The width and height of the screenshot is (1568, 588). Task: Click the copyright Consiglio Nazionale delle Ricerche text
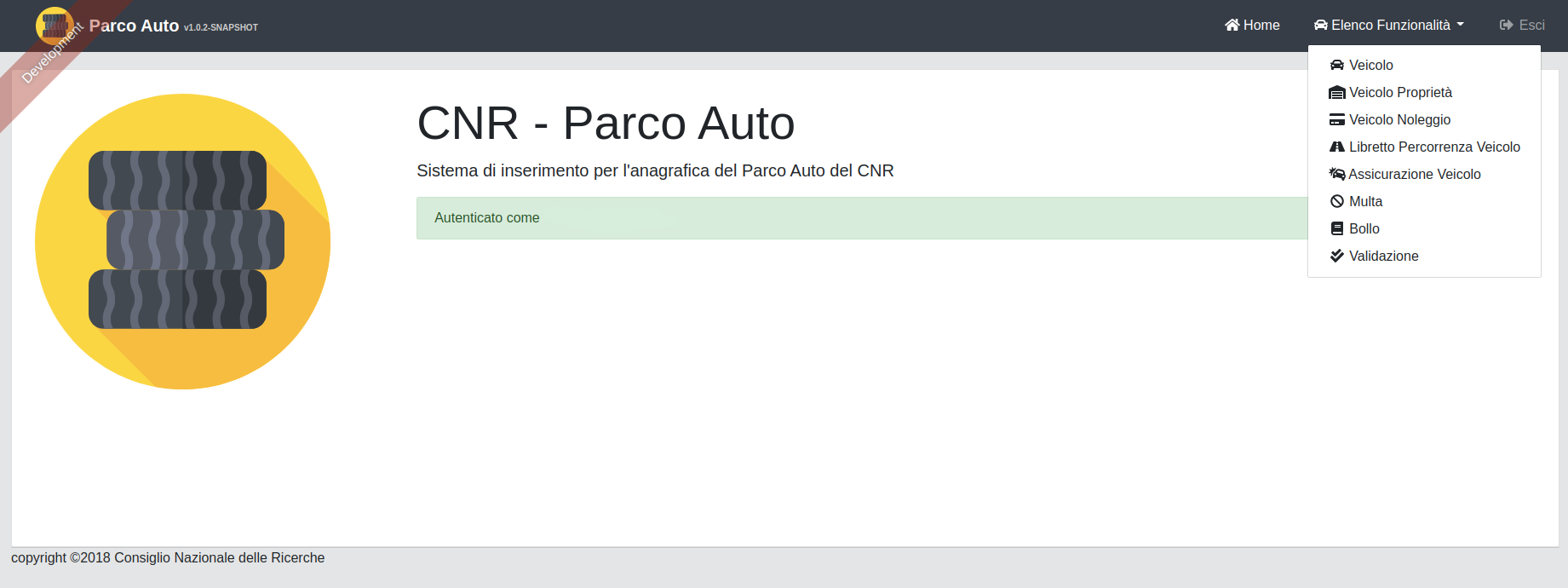point(168,557)
